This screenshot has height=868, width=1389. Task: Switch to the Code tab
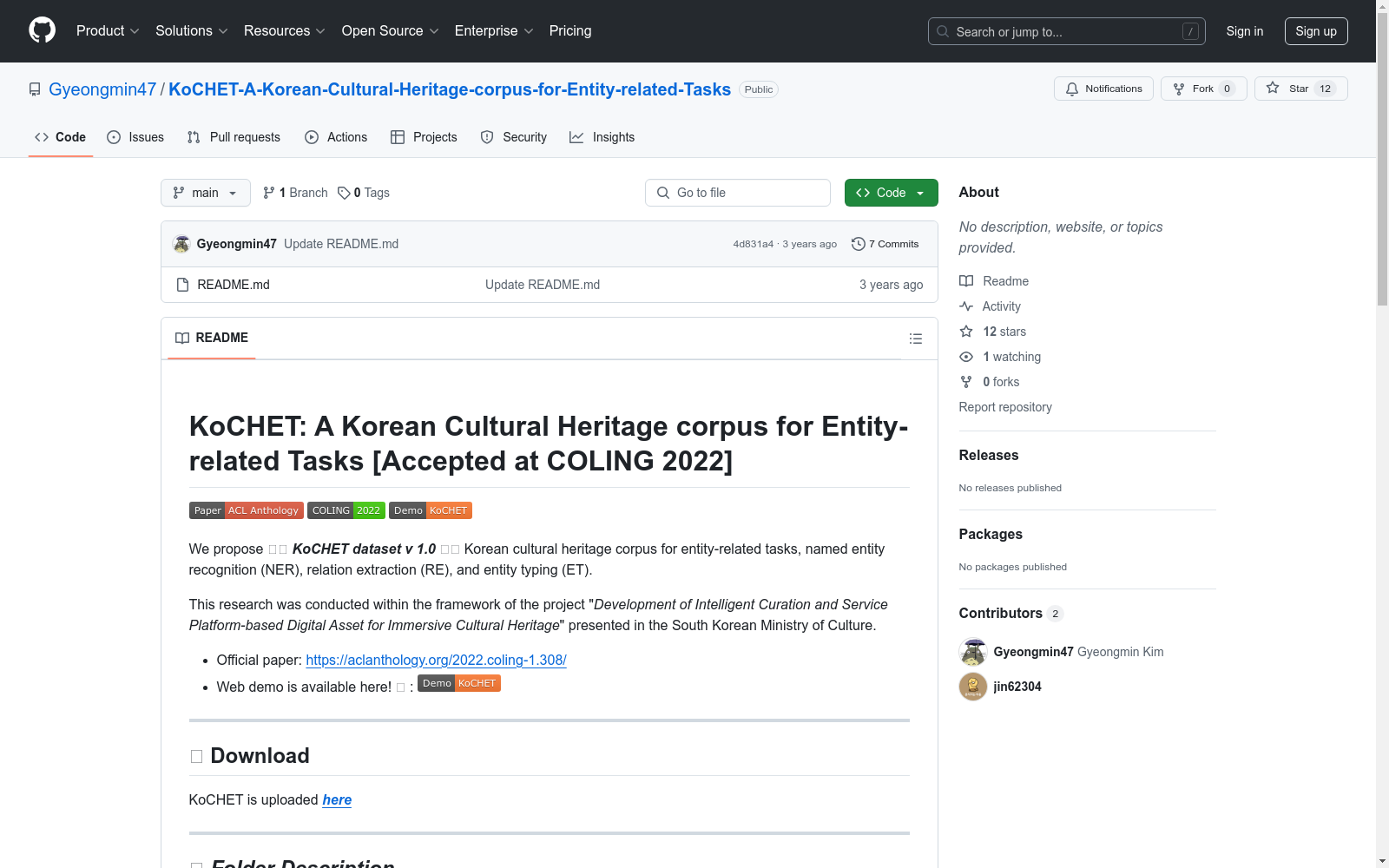point(61,137)
